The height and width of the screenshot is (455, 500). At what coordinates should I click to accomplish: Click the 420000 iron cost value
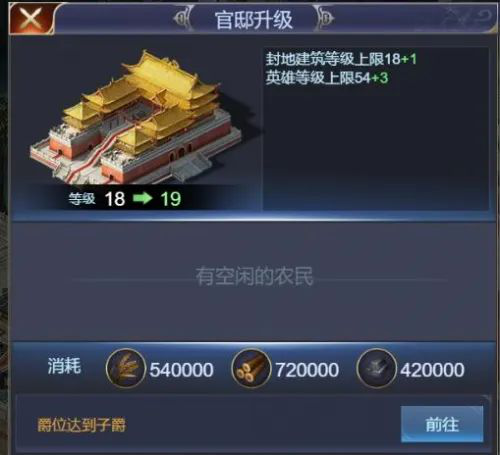(432, 370)
